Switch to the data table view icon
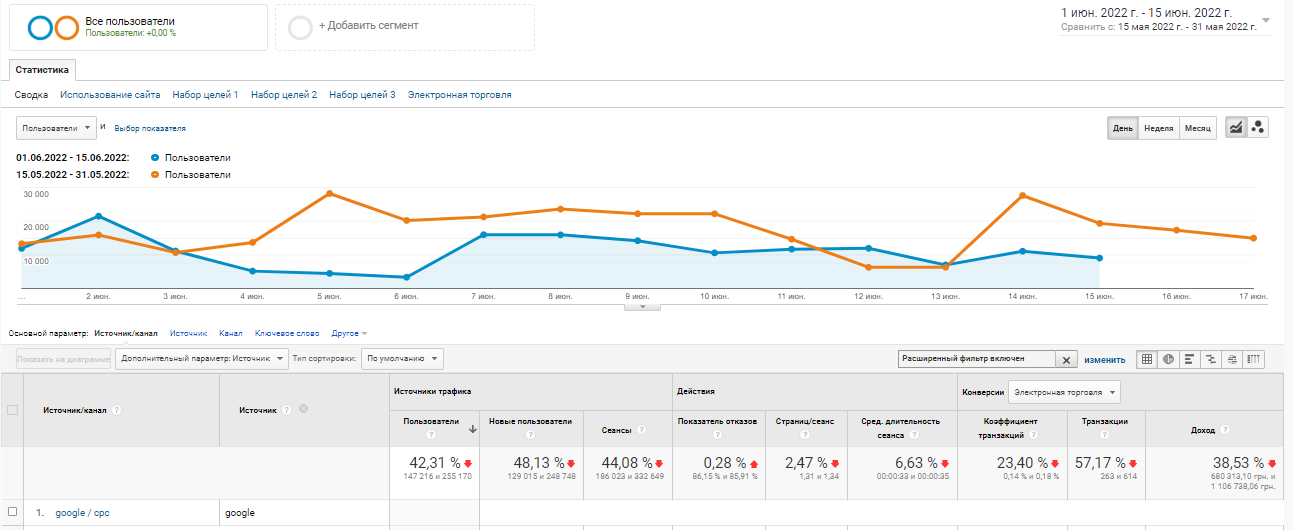1293x530 pixels. pos(1147,359)
